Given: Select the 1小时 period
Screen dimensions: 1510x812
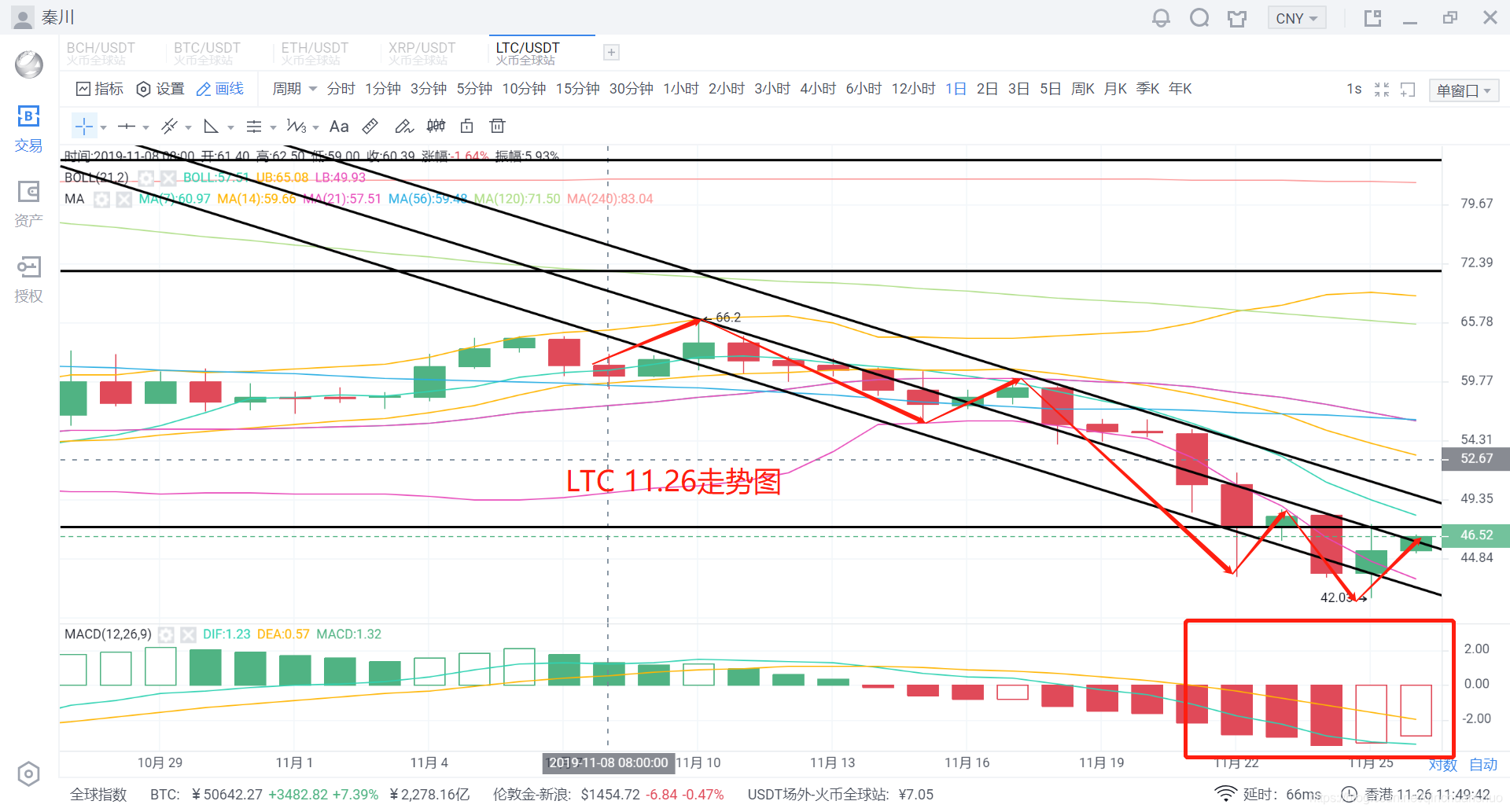Looking at the screenshot, I should (x=680, y=89).
